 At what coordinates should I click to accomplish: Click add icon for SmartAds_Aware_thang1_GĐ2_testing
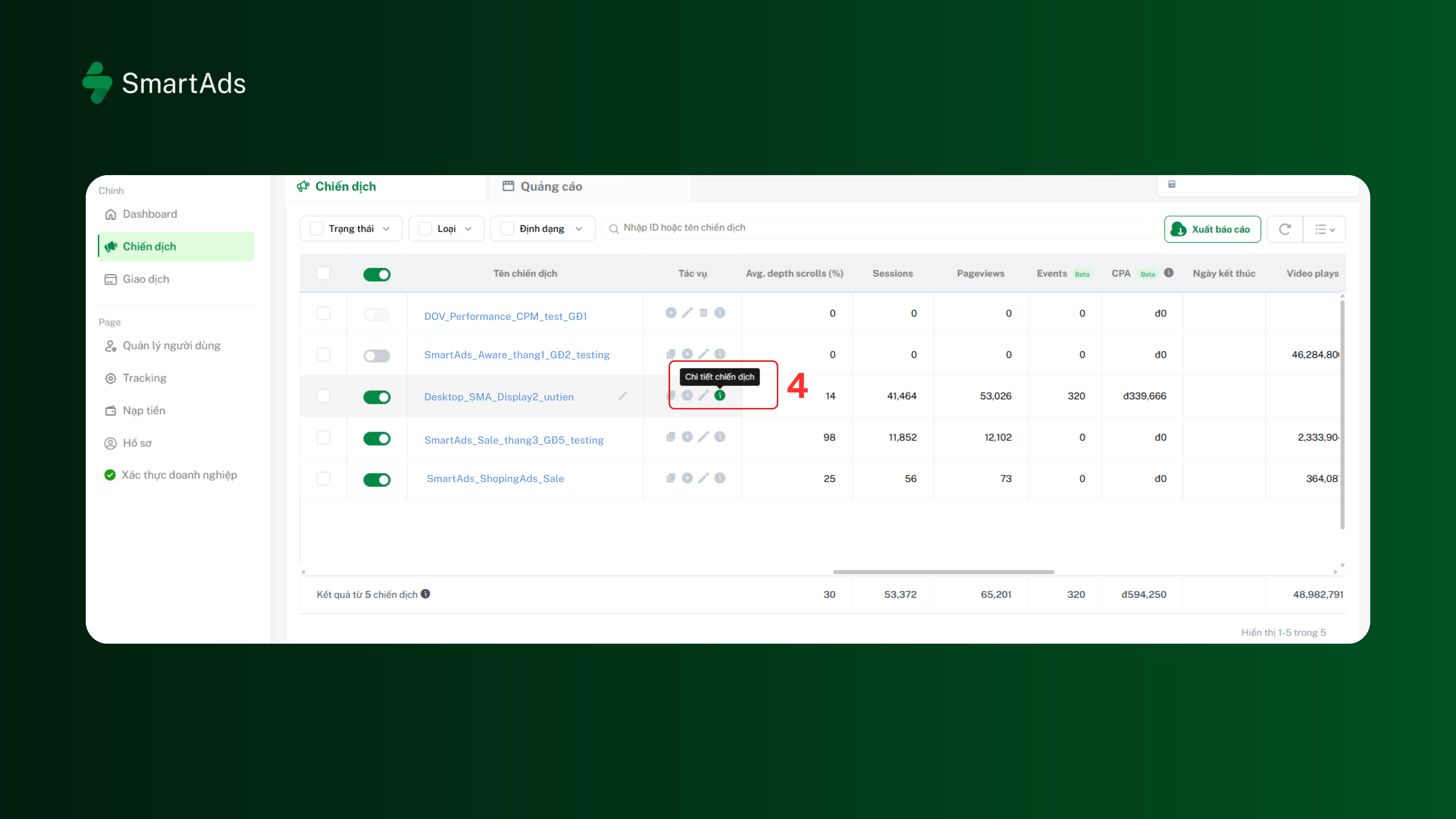click(687, 354)
